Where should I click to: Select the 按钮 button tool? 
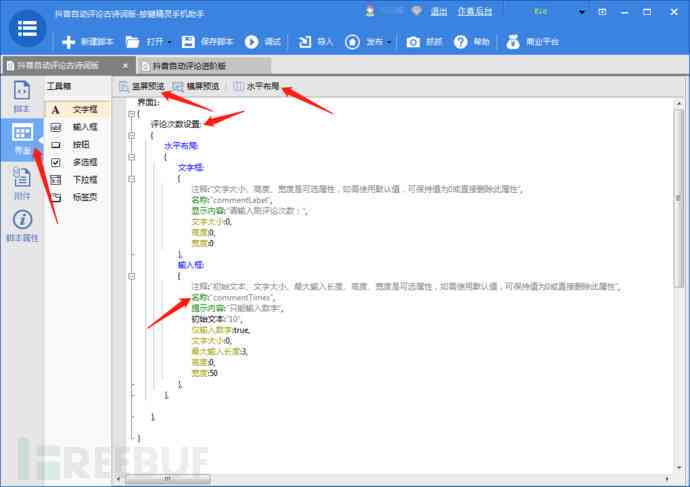(77, 145)
